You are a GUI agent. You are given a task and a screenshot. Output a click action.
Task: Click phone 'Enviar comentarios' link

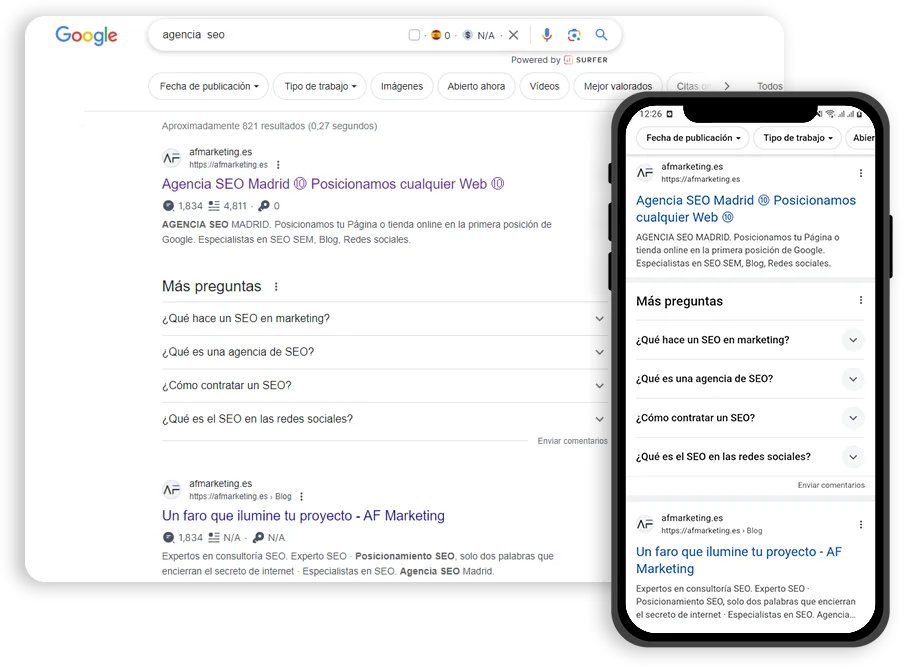(x=831, y=485)
